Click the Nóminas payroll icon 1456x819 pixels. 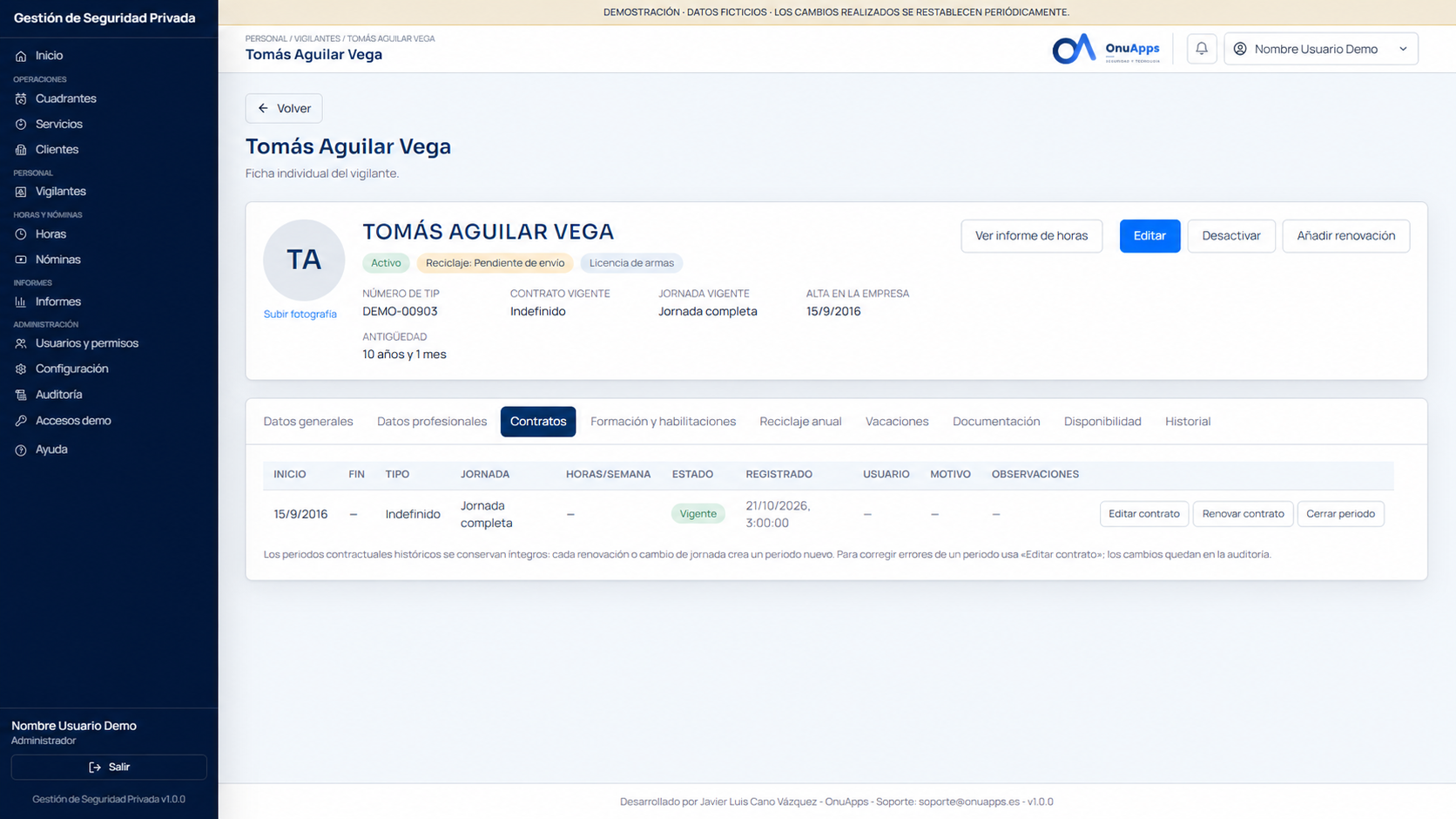coord(21,260)
